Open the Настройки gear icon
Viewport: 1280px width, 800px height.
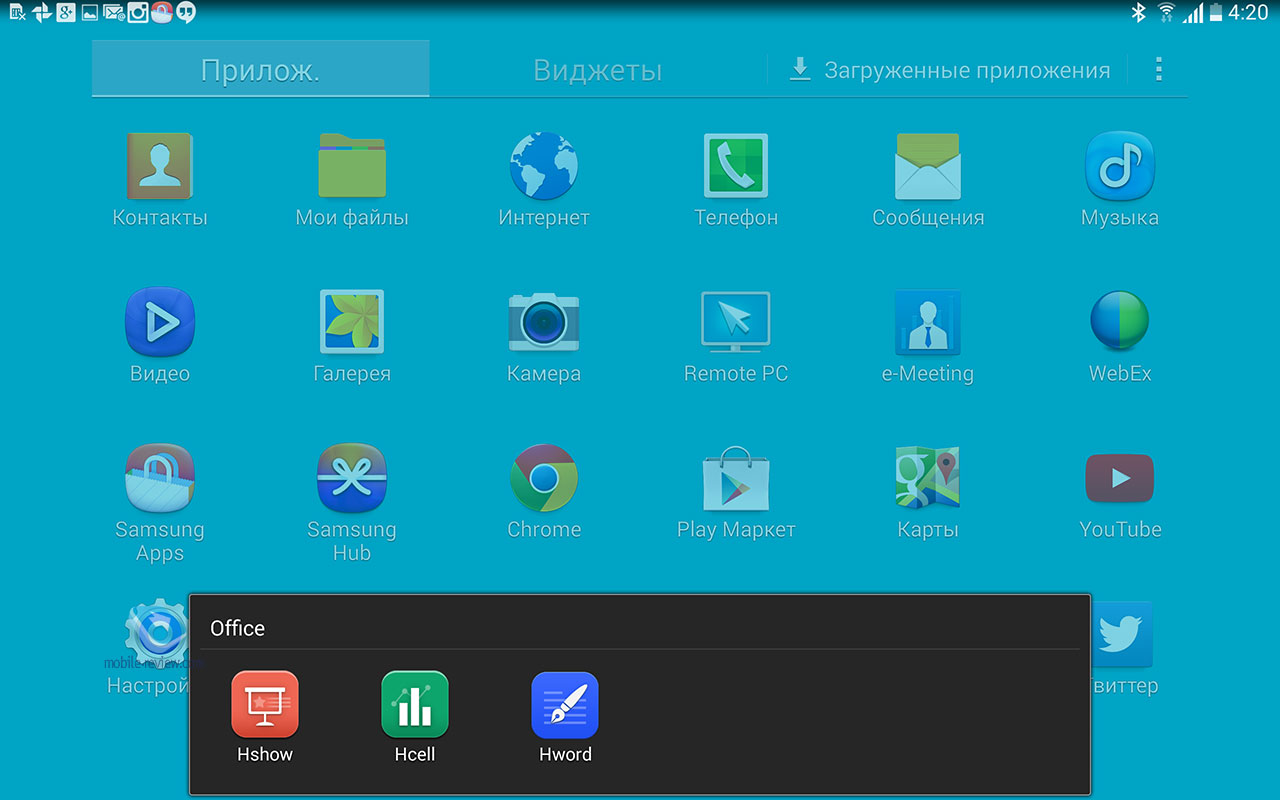coord(156,634)
